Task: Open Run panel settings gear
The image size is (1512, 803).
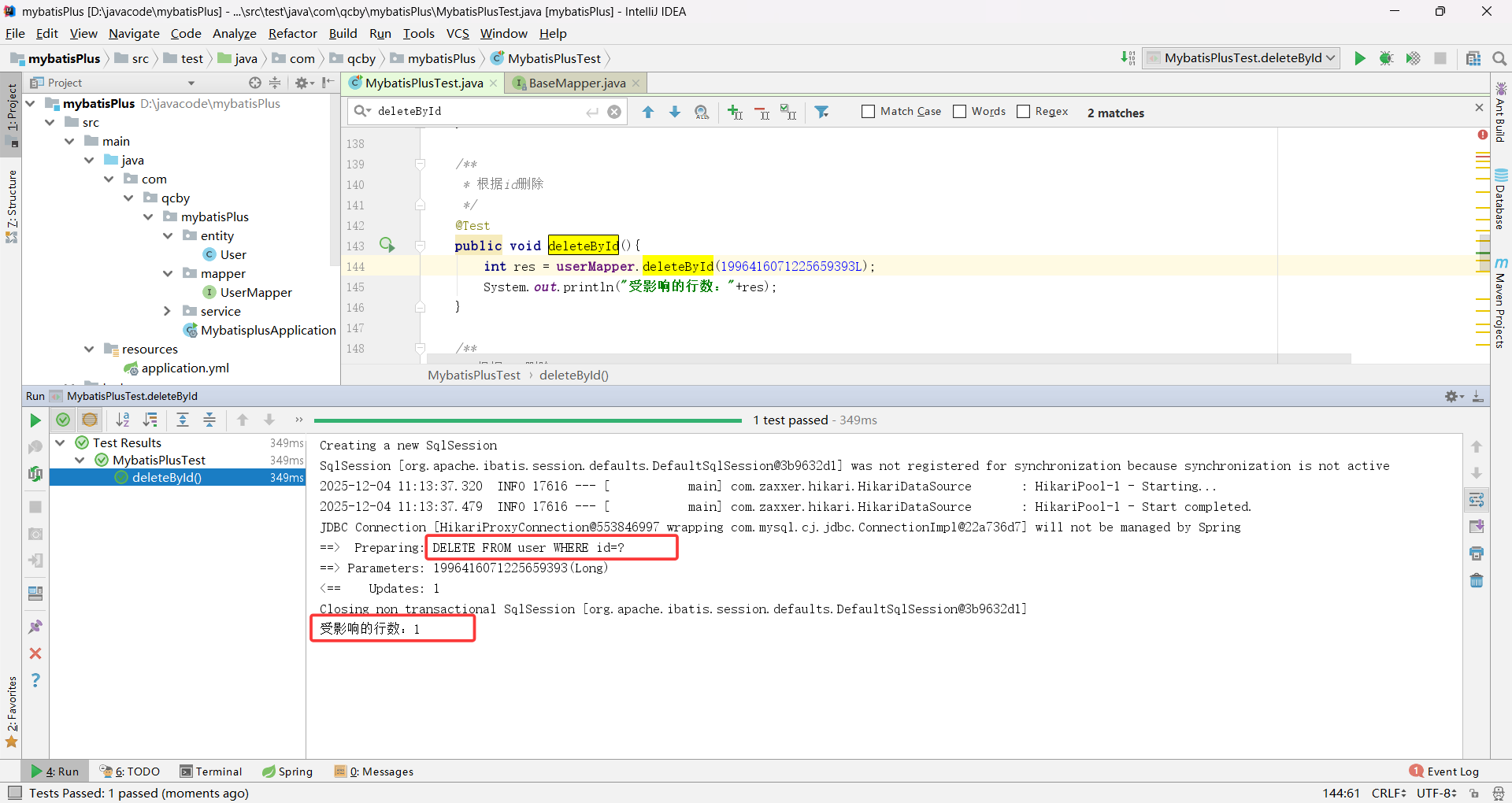Action: [x=1454, y=396]
